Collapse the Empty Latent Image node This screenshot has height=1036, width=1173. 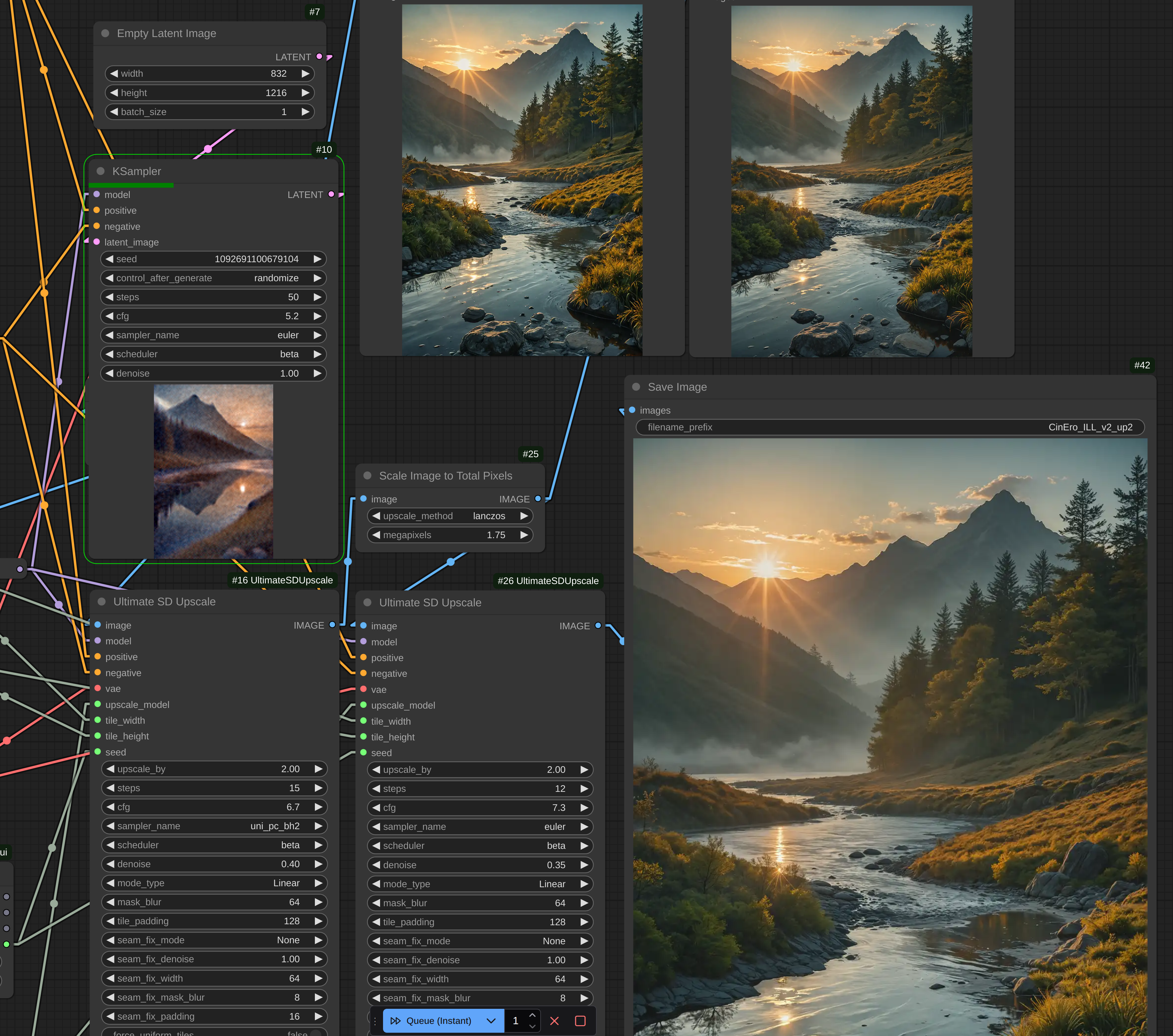[x=105, y=33]
